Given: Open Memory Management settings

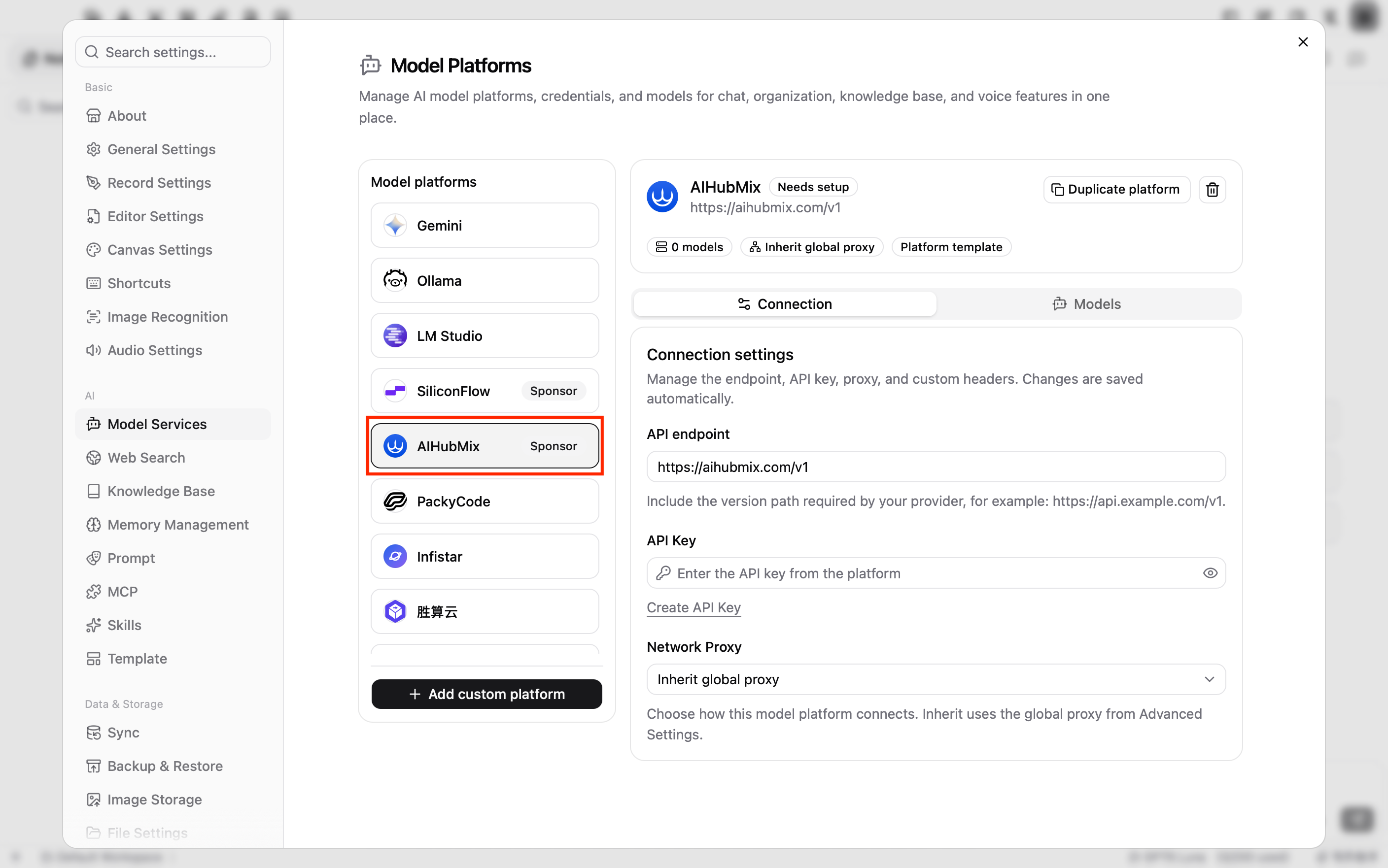Looking at the screenshot, I should [x=173, y=525].
